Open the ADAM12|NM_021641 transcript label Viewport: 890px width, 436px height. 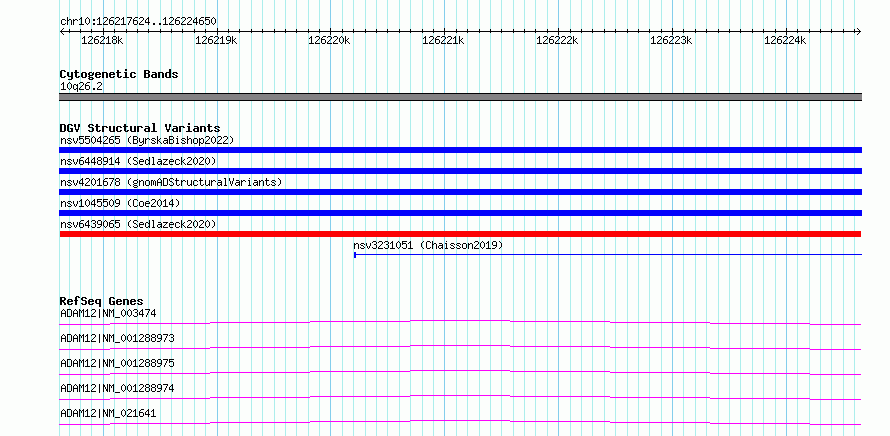coord(108,413)
